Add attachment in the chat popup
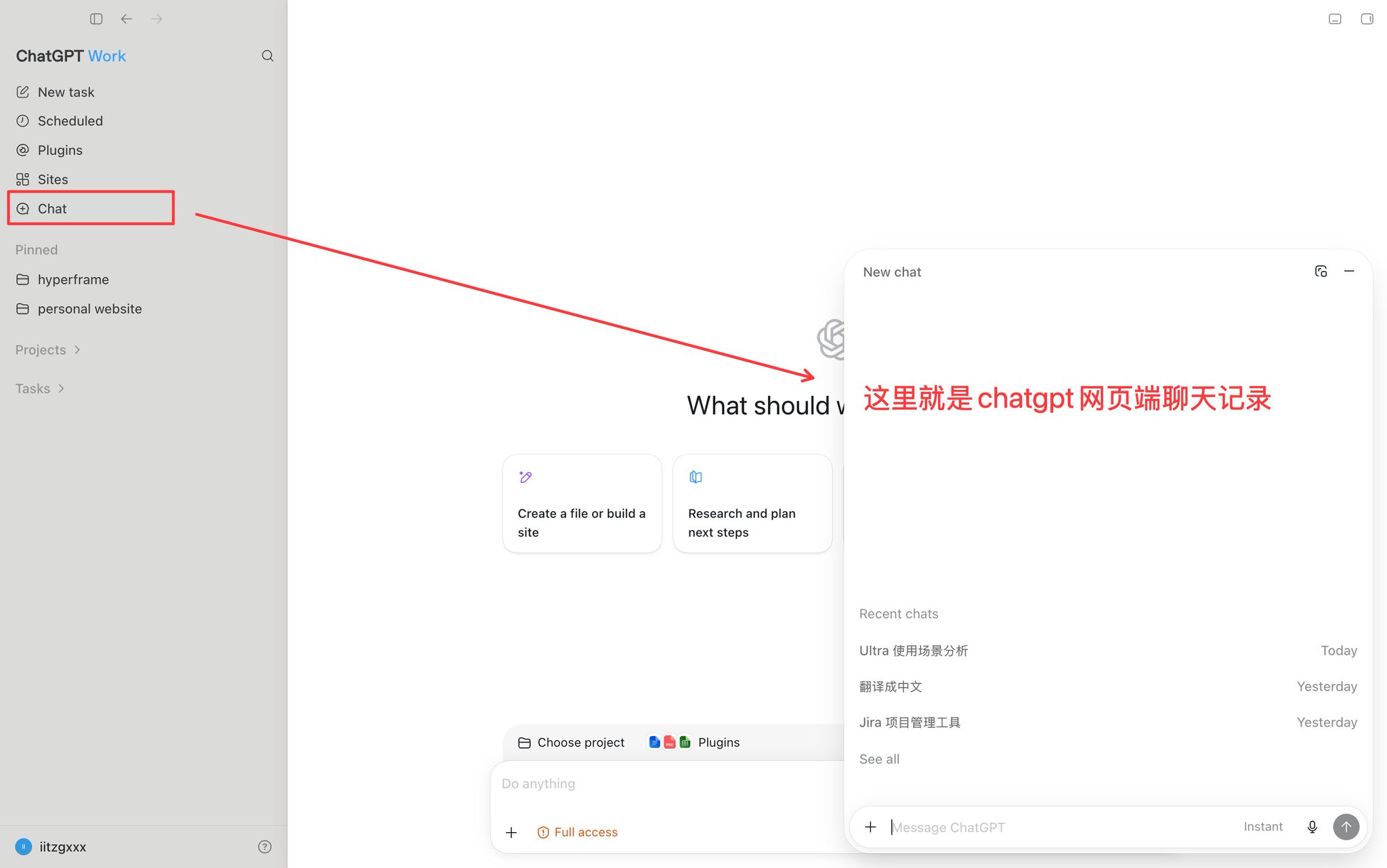1387x868 pixels. pos(870,827)
